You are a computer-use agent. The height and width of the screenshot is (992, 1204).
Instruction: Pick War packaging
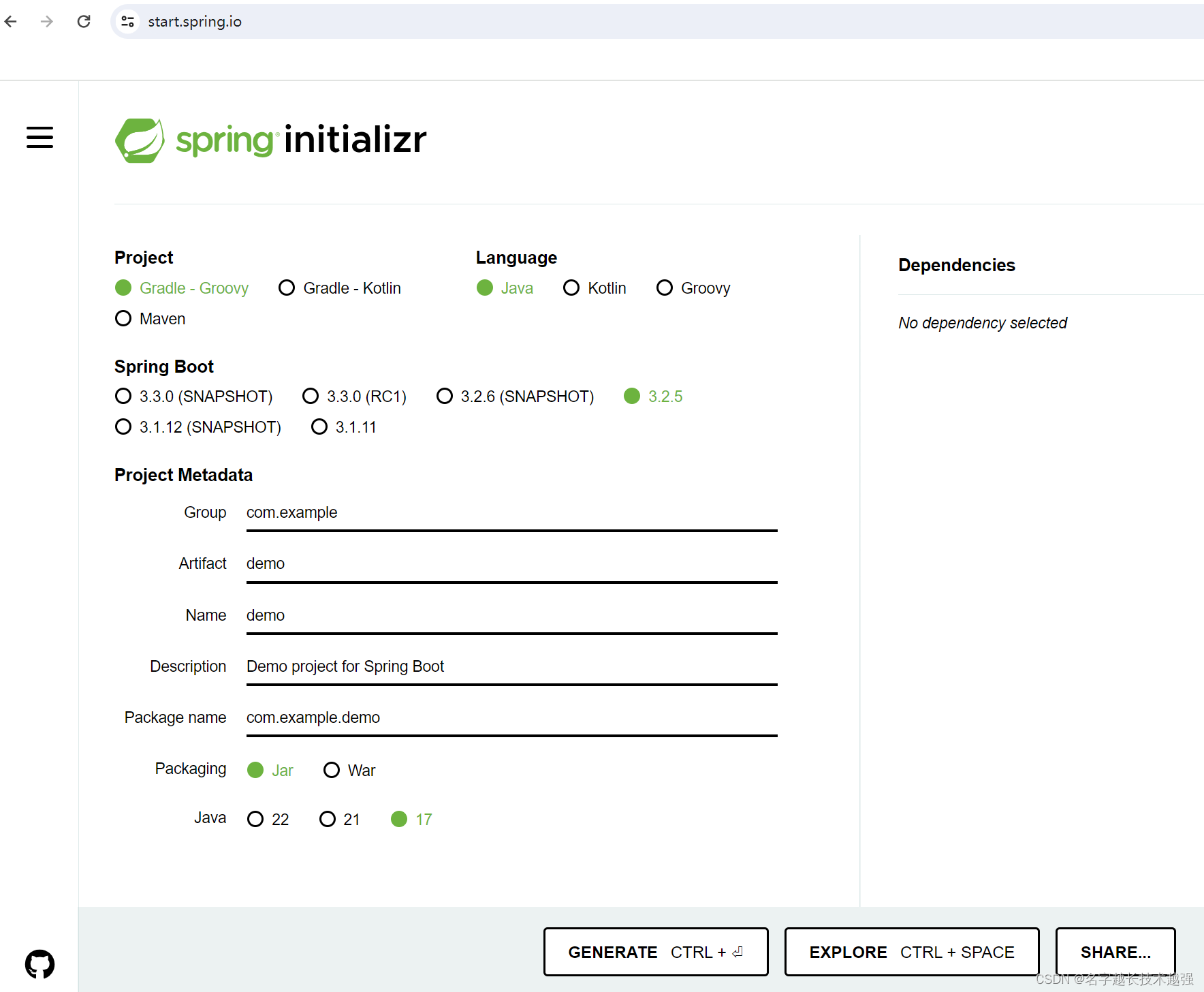click(x=349, y=771)
